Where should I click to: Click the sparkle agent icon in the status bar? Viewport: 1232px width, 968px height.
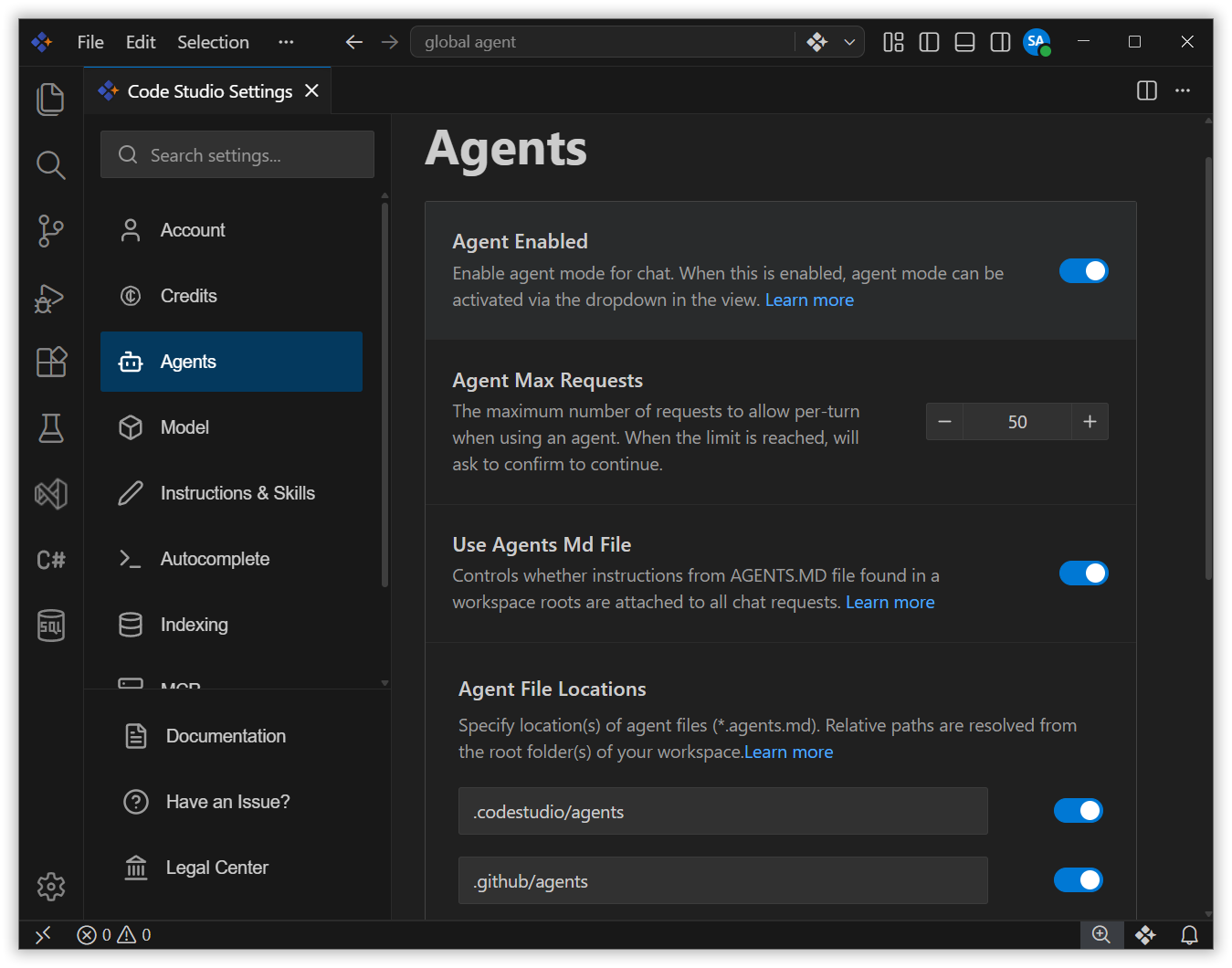click(x=1145, y=934)
